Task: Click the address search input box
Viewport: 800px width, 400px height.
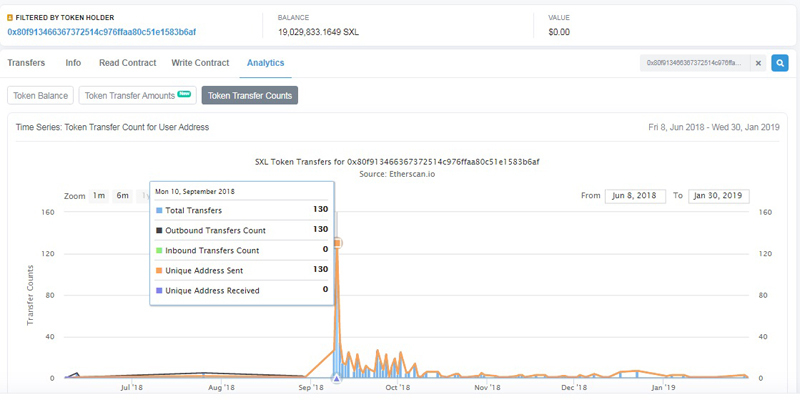Action: click(693, 63)
